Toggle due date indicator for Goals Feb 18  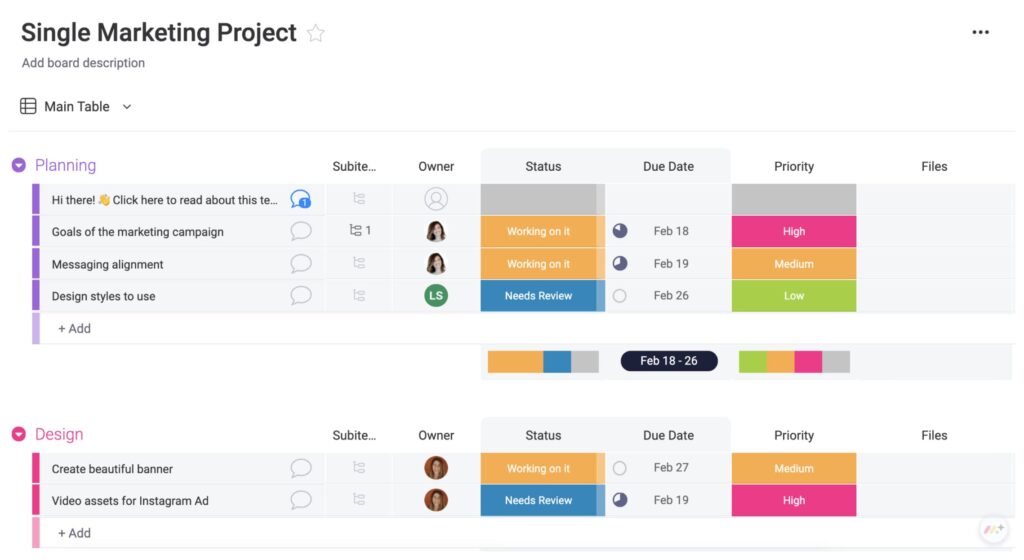(x=620, y=230)
